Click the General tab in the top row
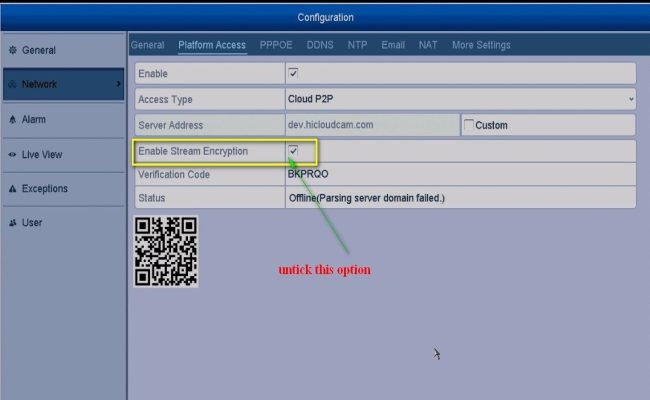This screenshot has height=400, width=650. tap(147, 45)
